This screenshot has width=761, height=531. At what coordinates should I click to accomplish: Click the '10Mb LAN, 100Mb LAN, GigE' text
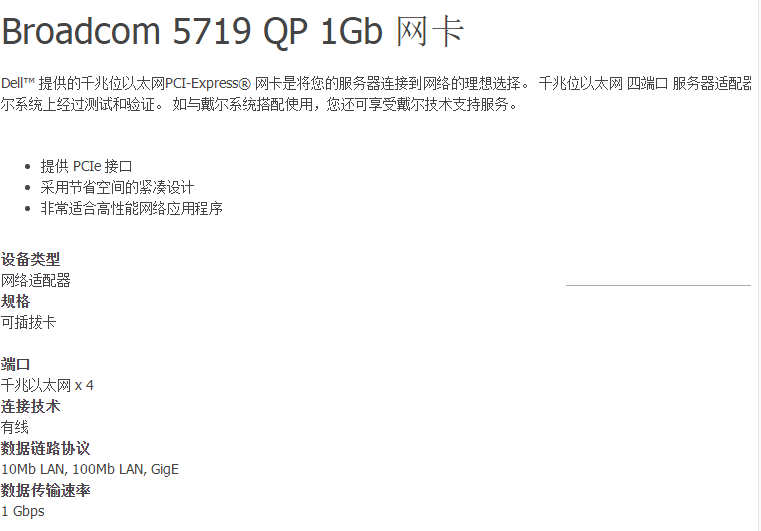pos(90,469)
